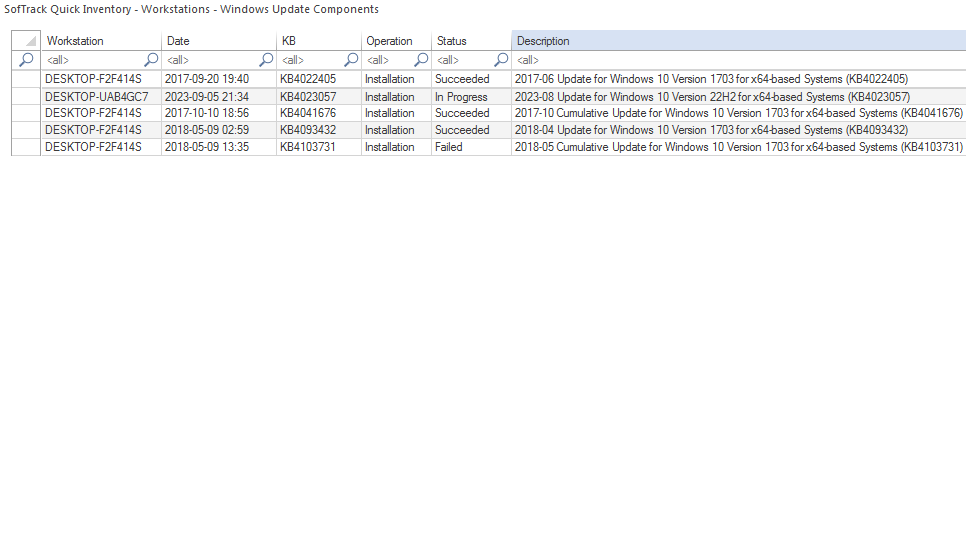Select row header of the KB4022405 row

(26, 79)
